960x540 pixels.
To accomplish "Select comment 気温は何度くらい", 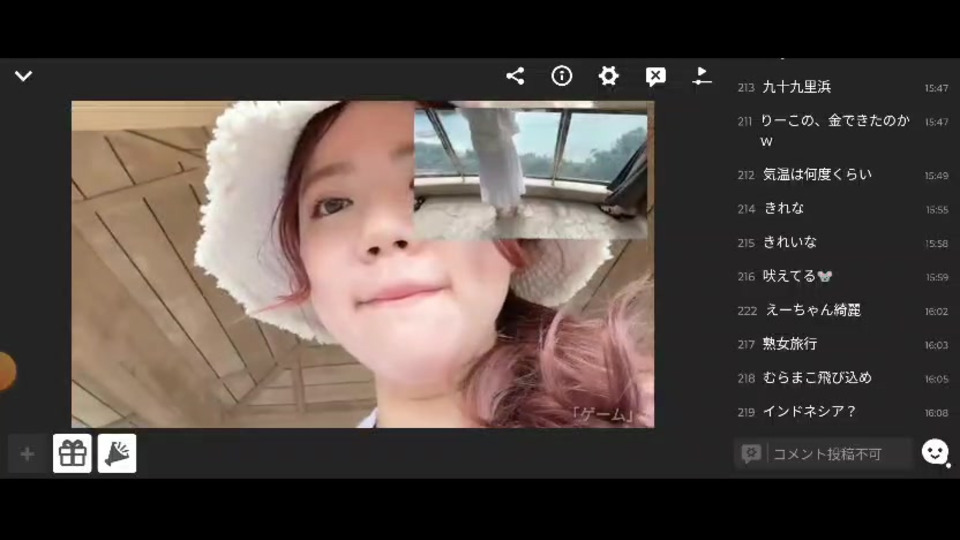I will [x=817, y=175].
